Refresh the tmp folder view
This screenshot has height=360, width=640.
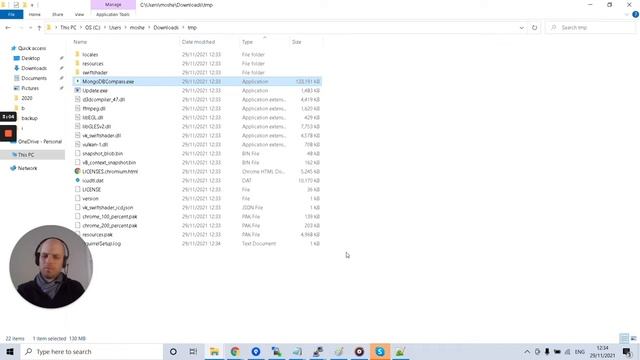coord(534,27)
